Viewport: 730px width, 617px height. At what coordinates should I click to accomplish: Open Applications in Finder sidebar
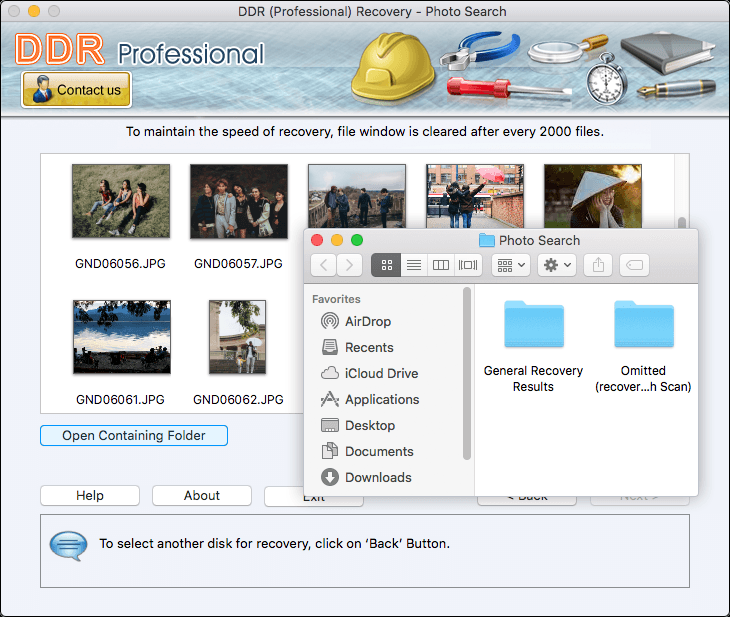pyautogui.click(x=370, y=400)
